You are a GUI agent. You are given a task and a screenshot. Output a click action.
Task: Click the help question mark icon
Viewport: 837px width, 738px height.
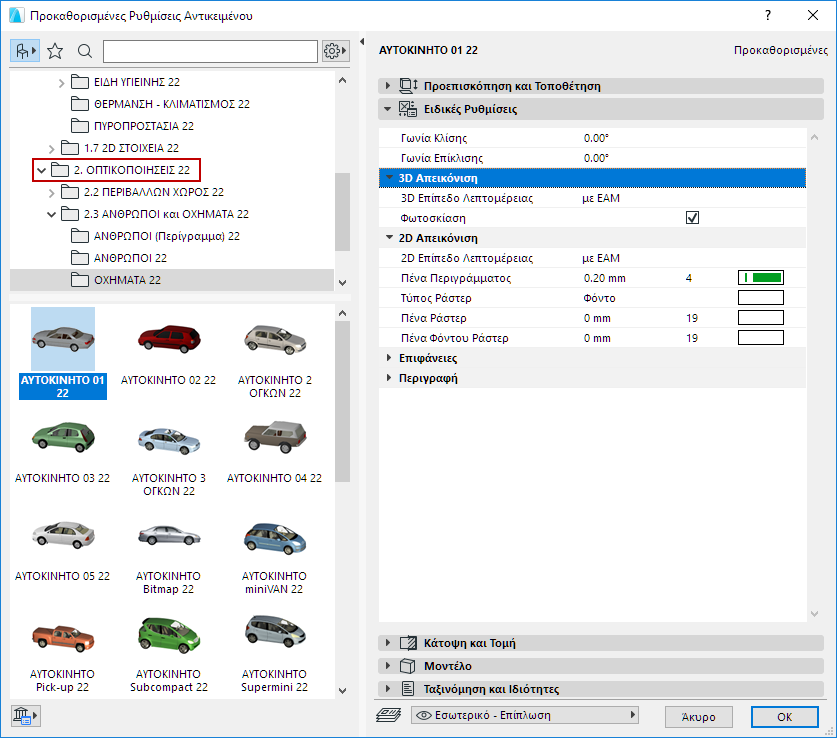click(x=767, y=16)
